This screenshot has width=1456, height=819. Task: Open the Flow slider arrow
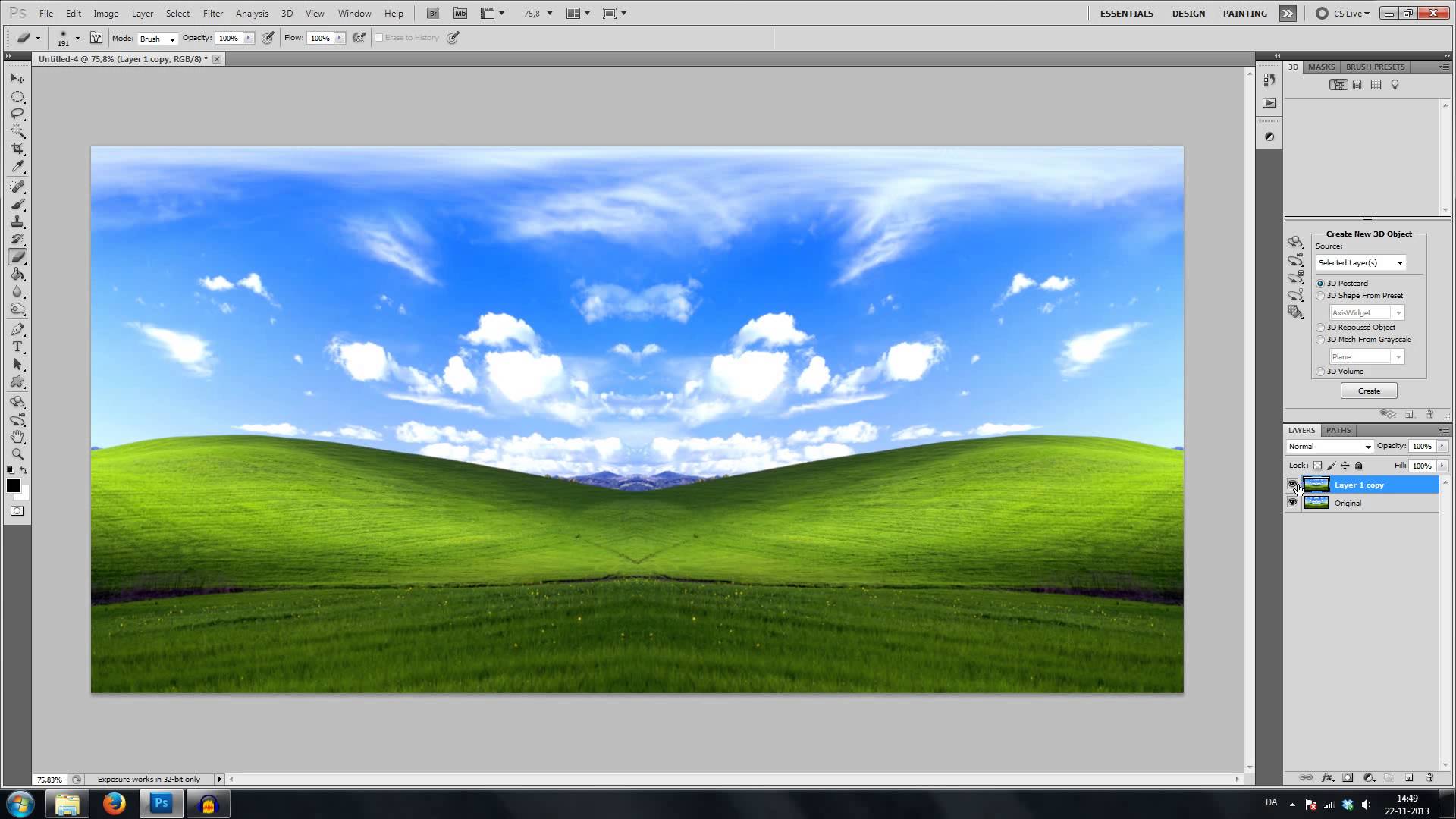(x=340, y=38)
